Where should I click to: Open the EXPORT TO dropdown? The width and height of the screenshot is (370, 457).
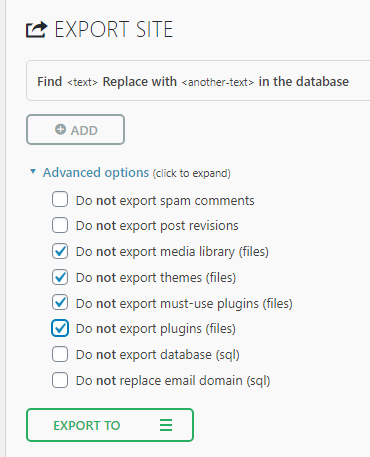(110, 425)
